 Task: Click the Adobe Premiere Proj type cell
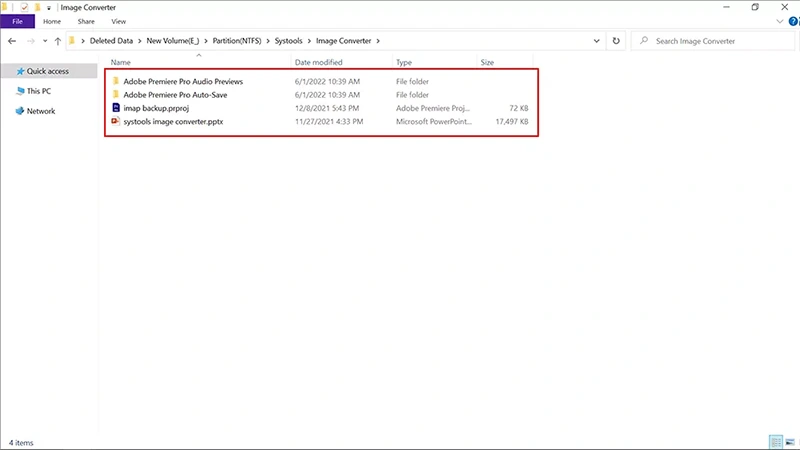pos(433,108)
